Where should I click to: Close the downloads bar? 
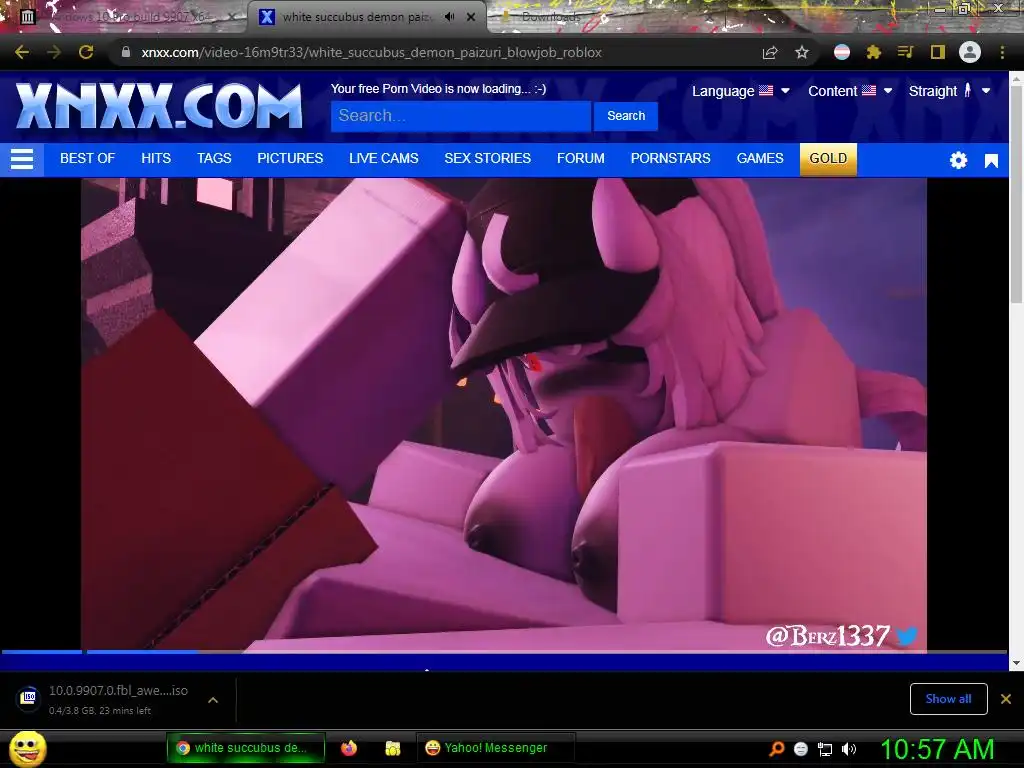tap(1006, 699)
